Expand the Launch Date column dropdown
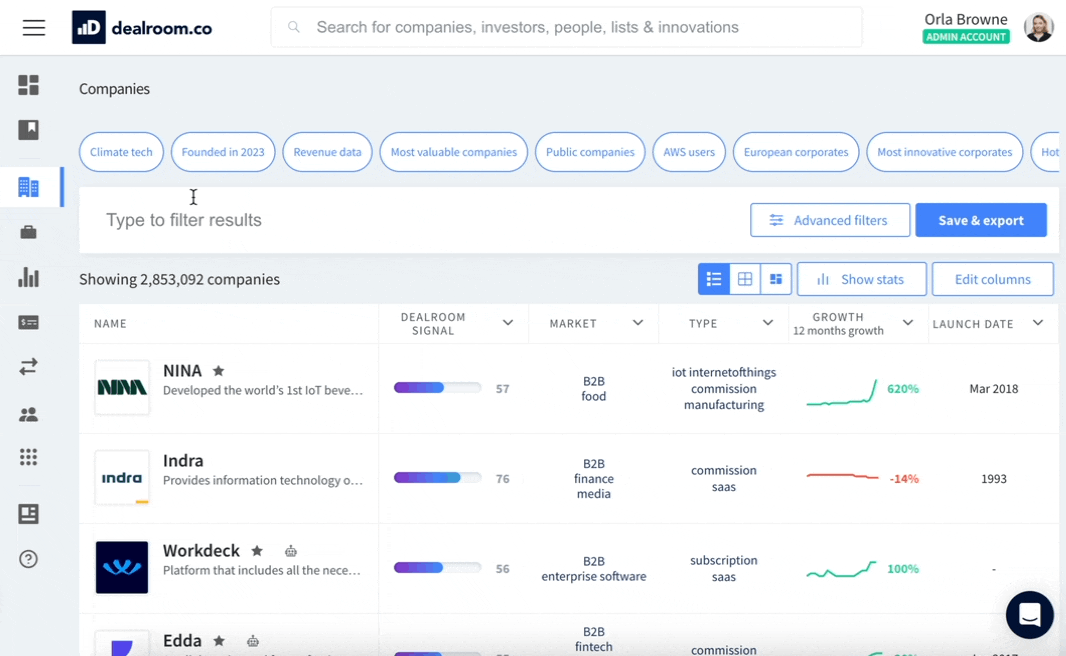 point(1037,323)
